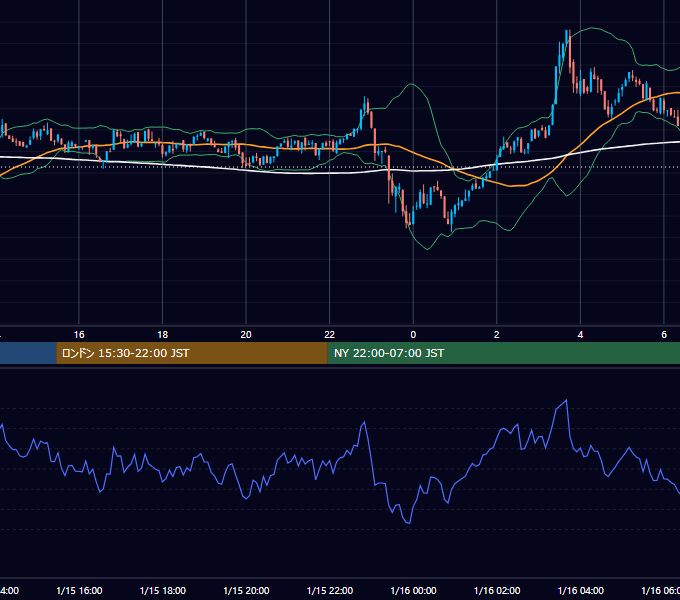Click the 16 hour label on the price chart axis
This screenshot has height=600, width=680.
point(79,335)
